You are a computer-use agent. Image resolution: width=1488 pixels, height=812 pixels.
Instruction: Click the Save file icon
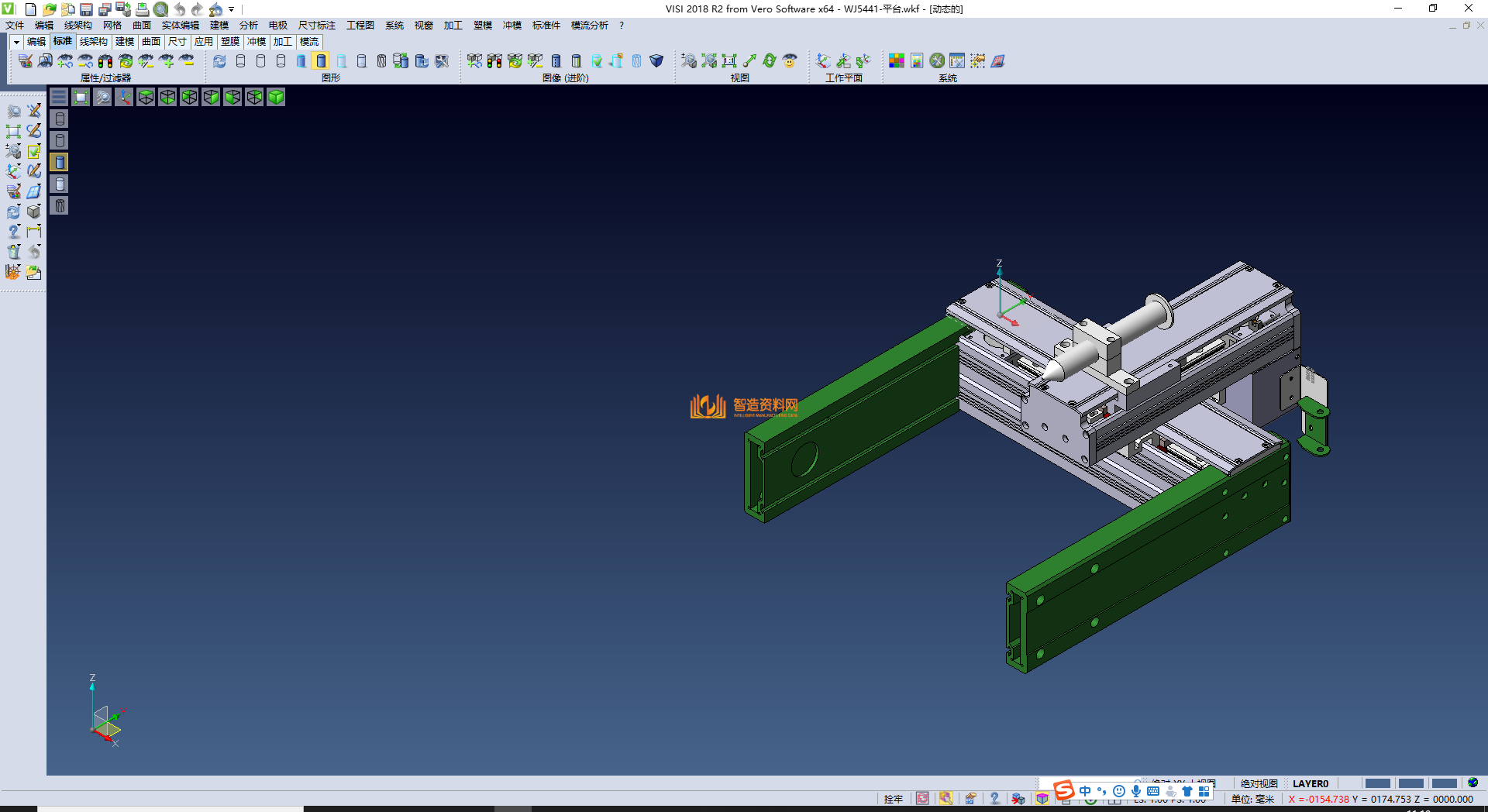point(86,9)
